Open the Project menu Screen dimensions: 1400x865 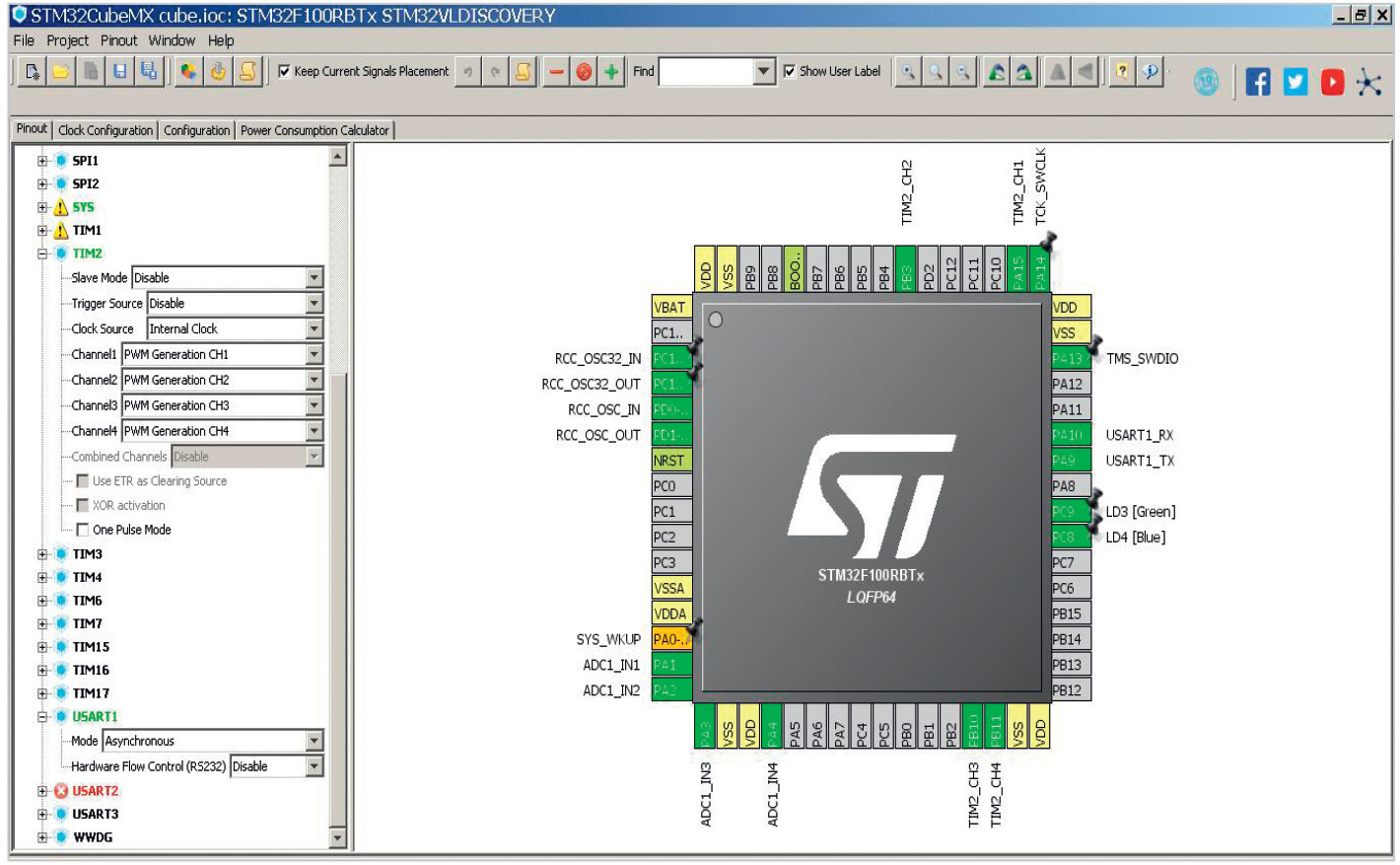67,40
